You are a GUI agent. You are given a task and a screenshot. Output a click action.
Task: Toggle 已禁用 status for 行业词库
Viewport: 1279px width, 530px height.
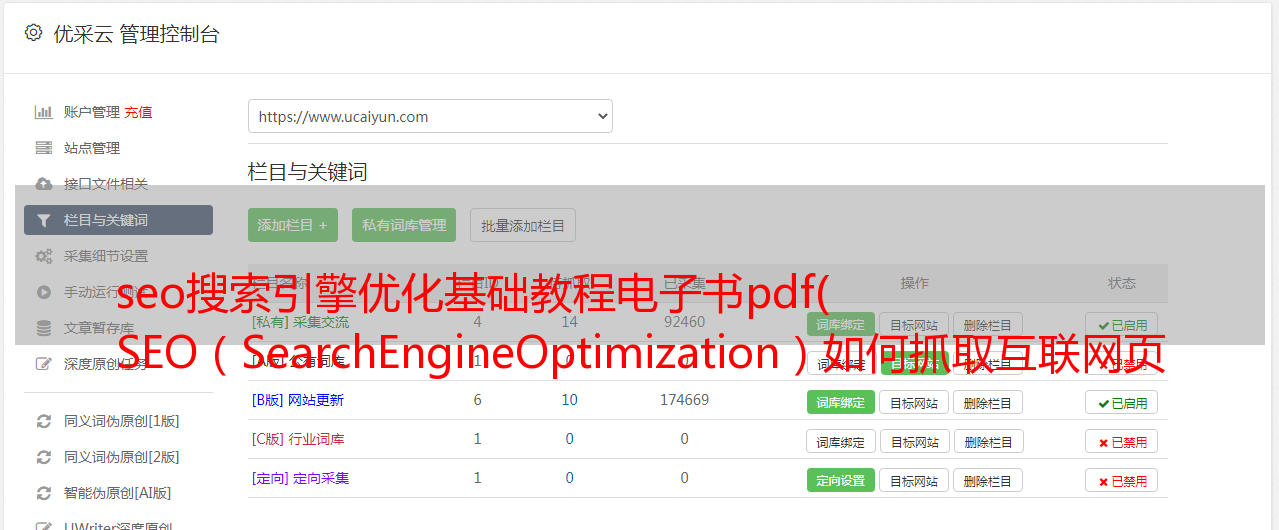point(1122,441)
